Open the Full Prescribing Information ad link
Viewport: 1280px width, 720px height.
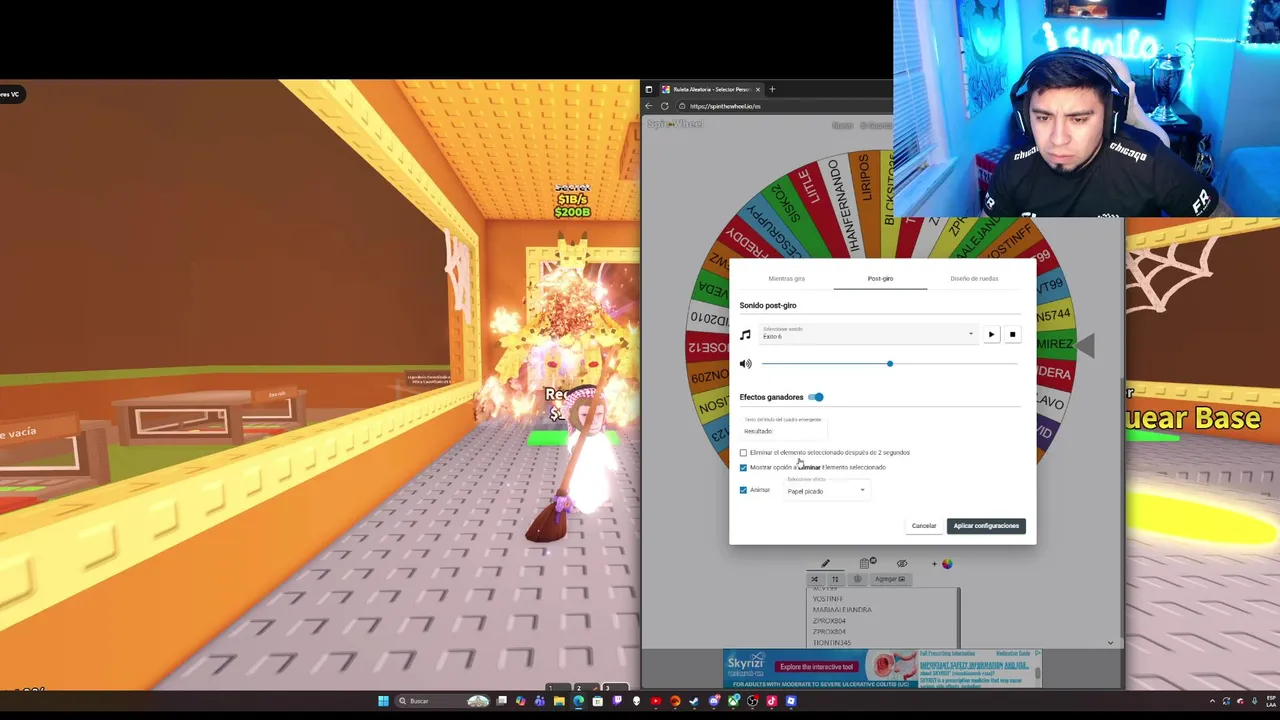tap(945, 654)
